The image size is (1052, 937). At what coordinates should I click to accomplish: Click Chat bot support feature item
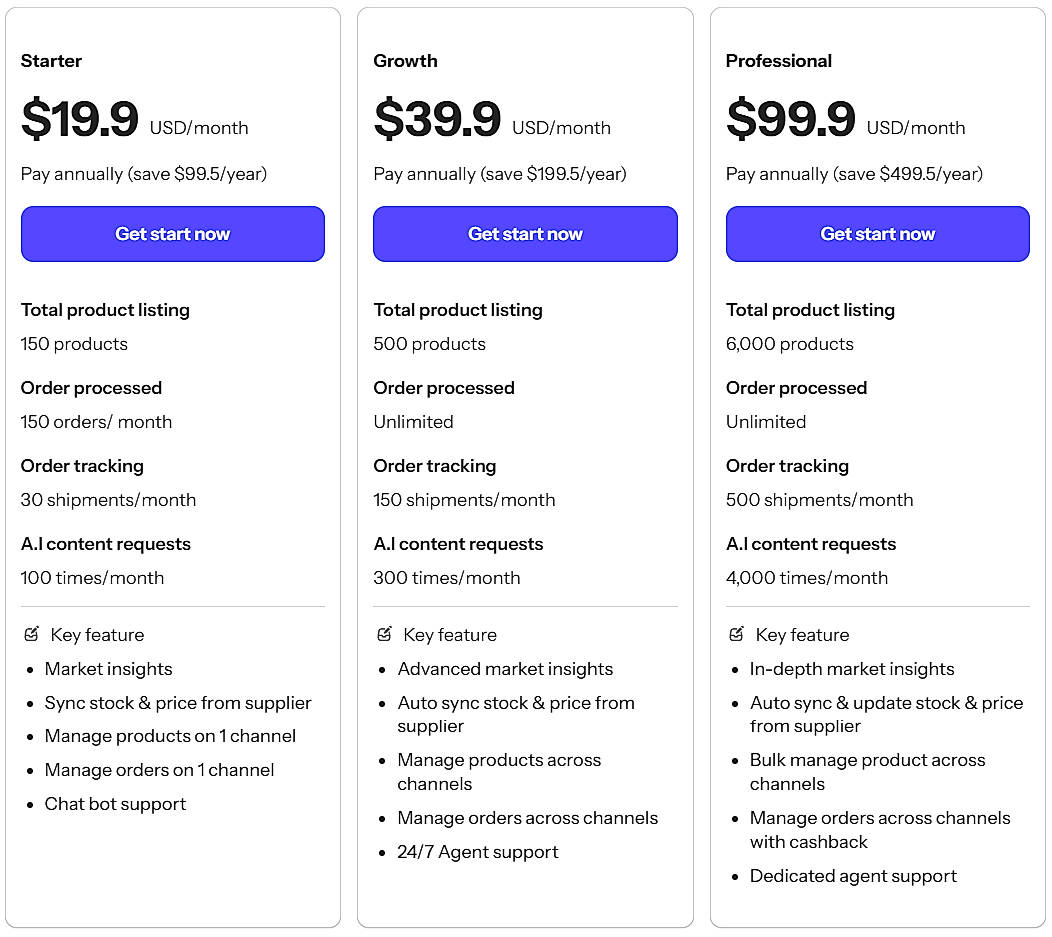point(115,804)
